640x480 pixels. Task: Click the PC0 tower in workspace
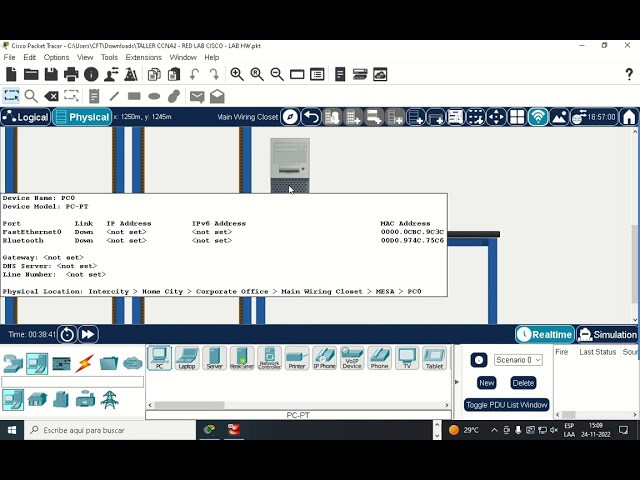[290, 165]
